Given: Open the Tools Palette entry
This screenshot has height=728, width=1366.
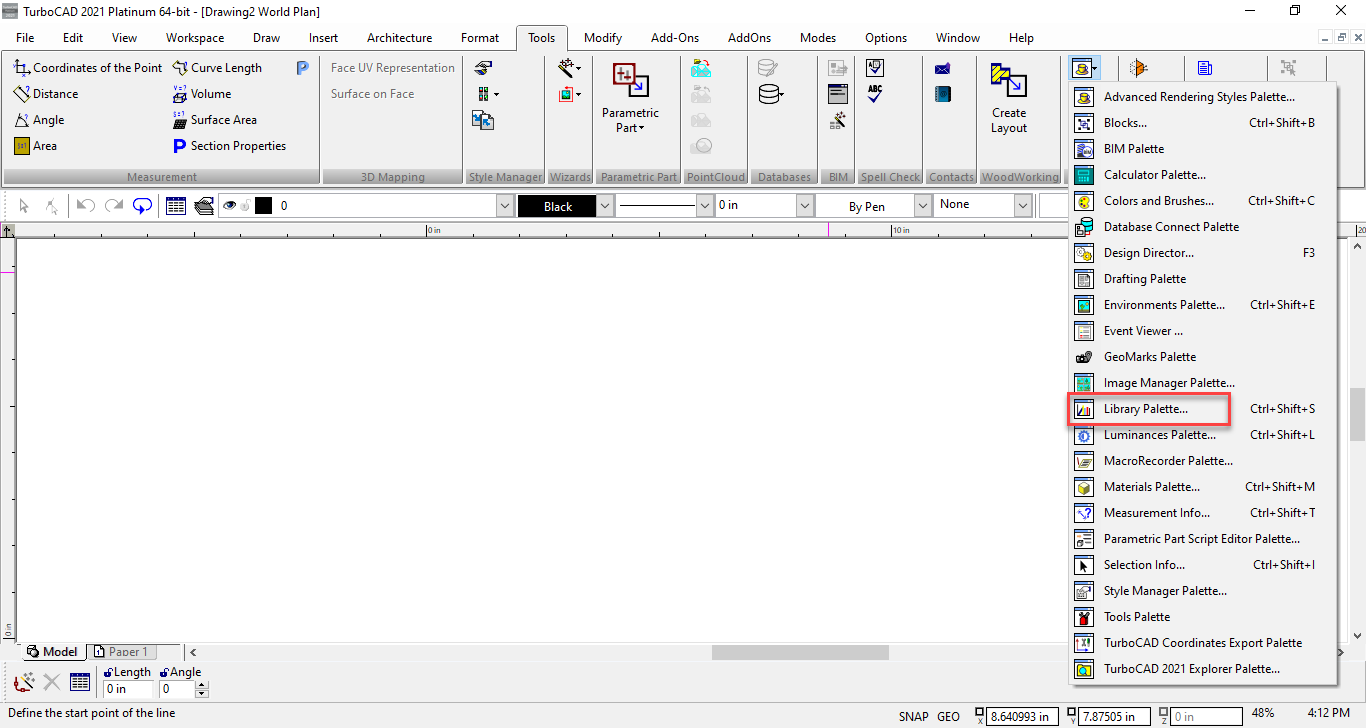Looking at the screenshot, I should click(1201, 617).
